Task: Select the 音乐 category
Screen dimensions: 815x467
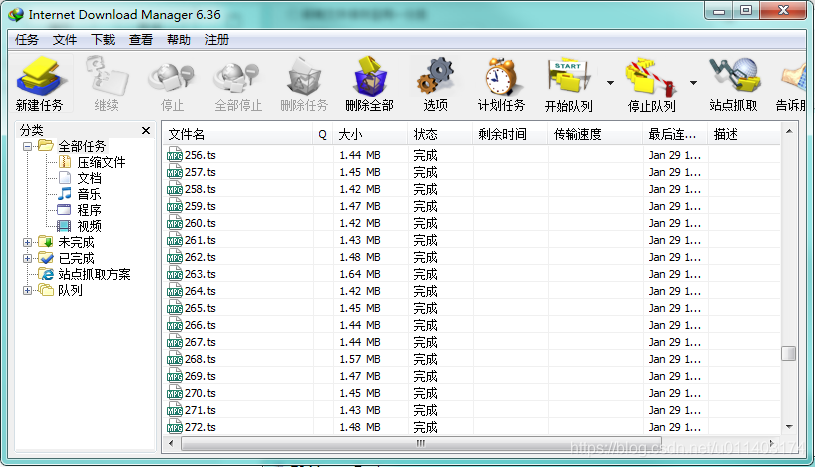Action: 89,194
